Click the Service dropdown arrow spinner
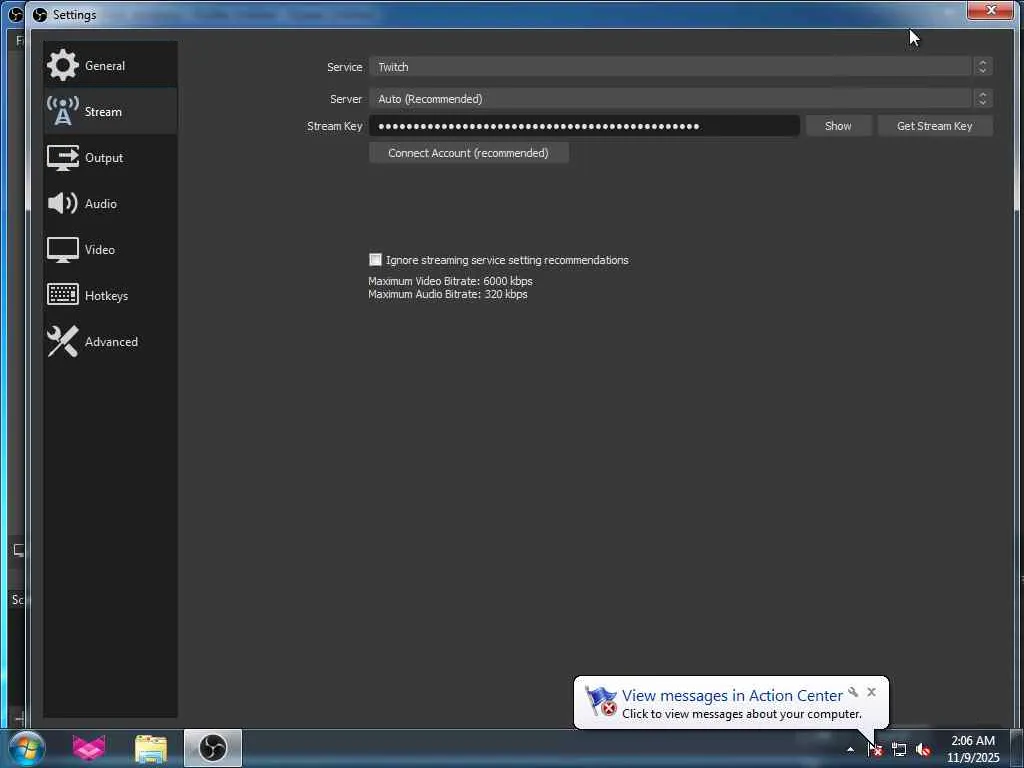Viewport: 1024px width, 768px height. pos(982,67)
